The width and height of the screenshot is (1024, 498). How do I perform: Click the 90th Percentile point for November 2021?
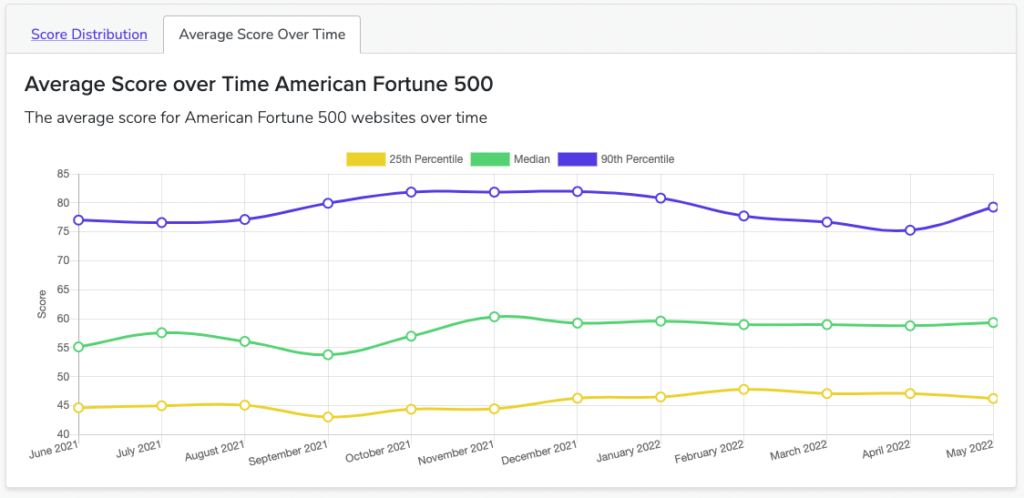pyautogui.click(x=494, y=192)
